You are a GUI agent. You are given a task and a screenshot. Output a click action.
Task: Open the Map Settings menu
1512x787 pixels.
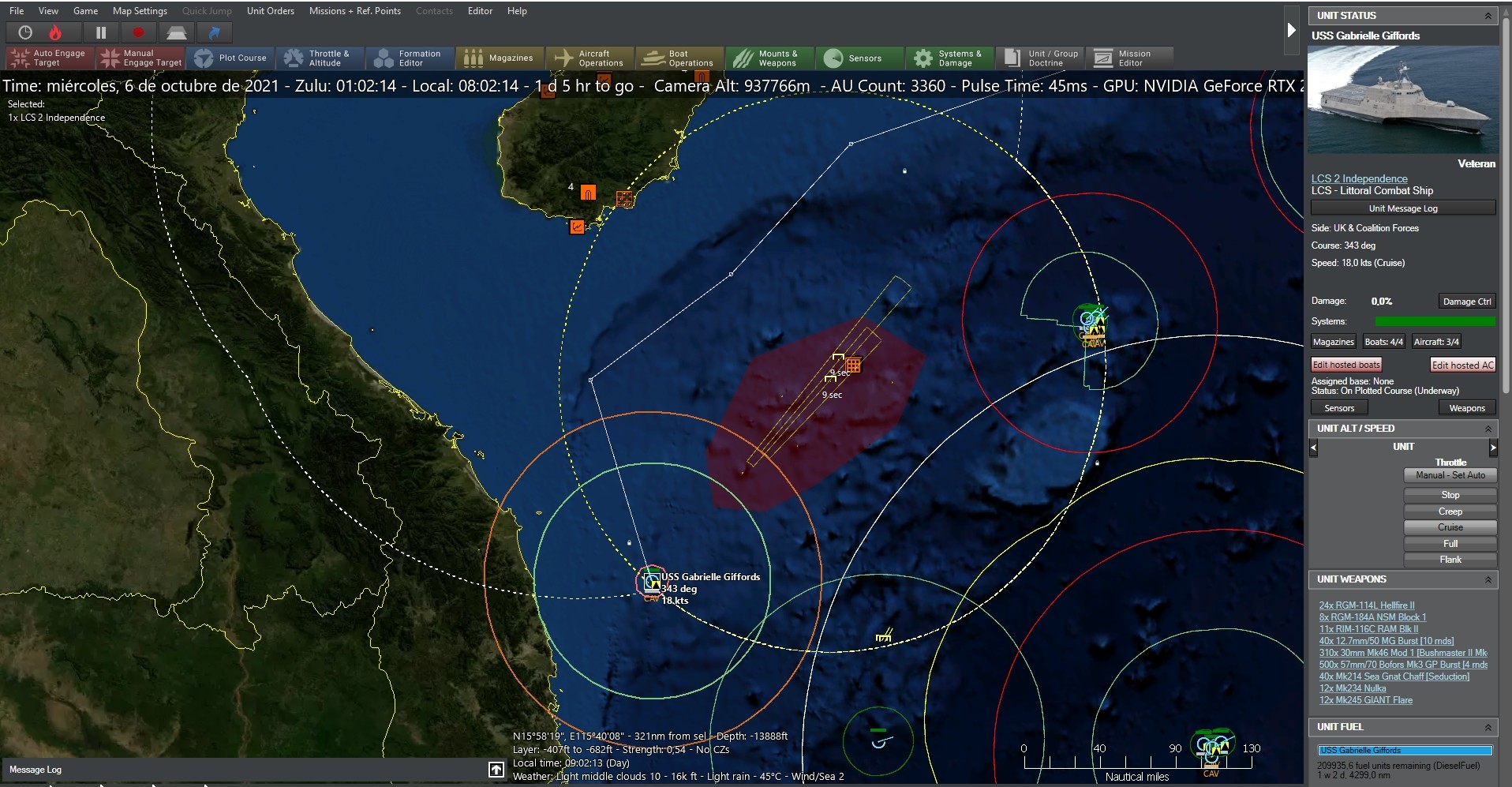pyautogui.click(x=140, y=10)
